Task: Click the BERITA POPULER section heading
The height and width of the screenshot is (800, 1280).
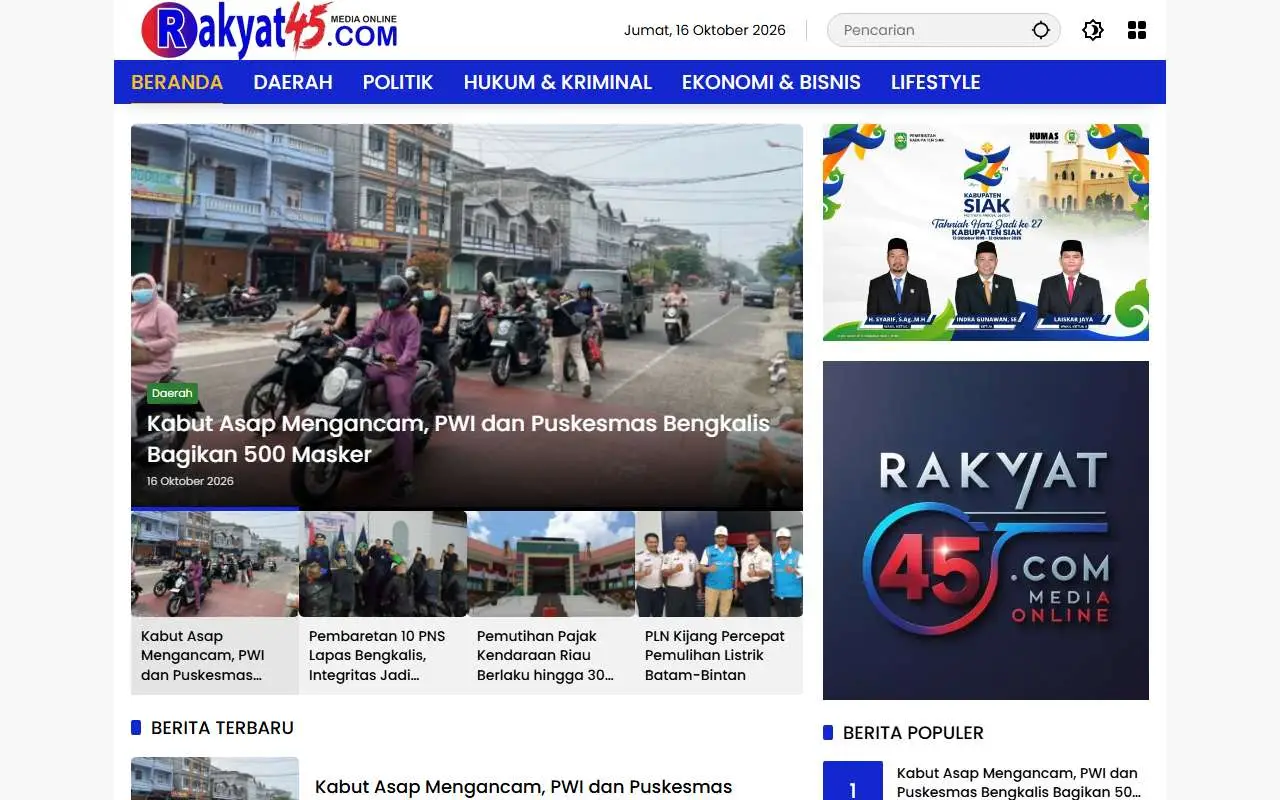Action: [x=913, y=733]
